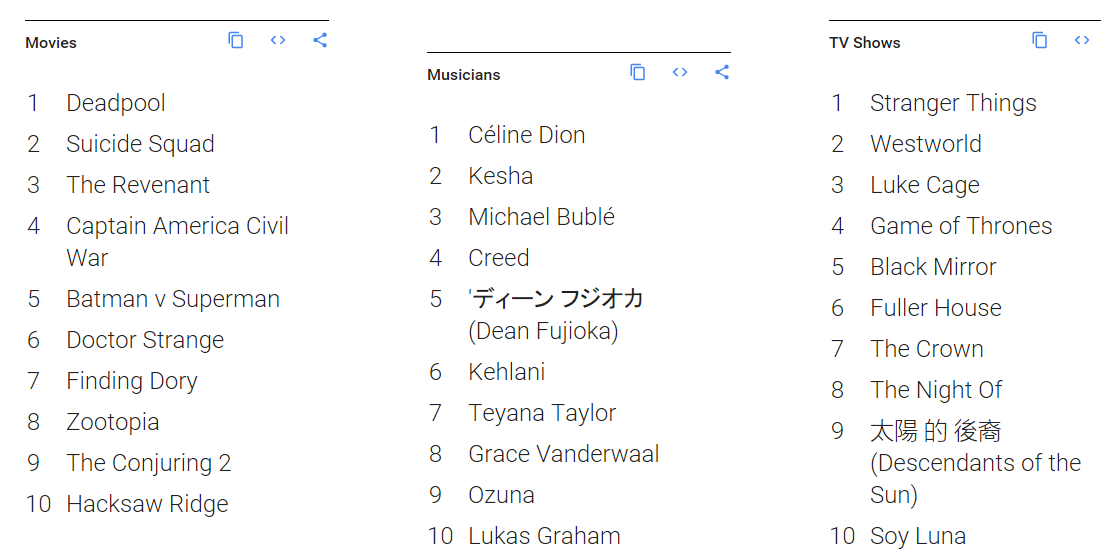
Task: Select Captain America Civil War
Action: (x=177, y=241)
